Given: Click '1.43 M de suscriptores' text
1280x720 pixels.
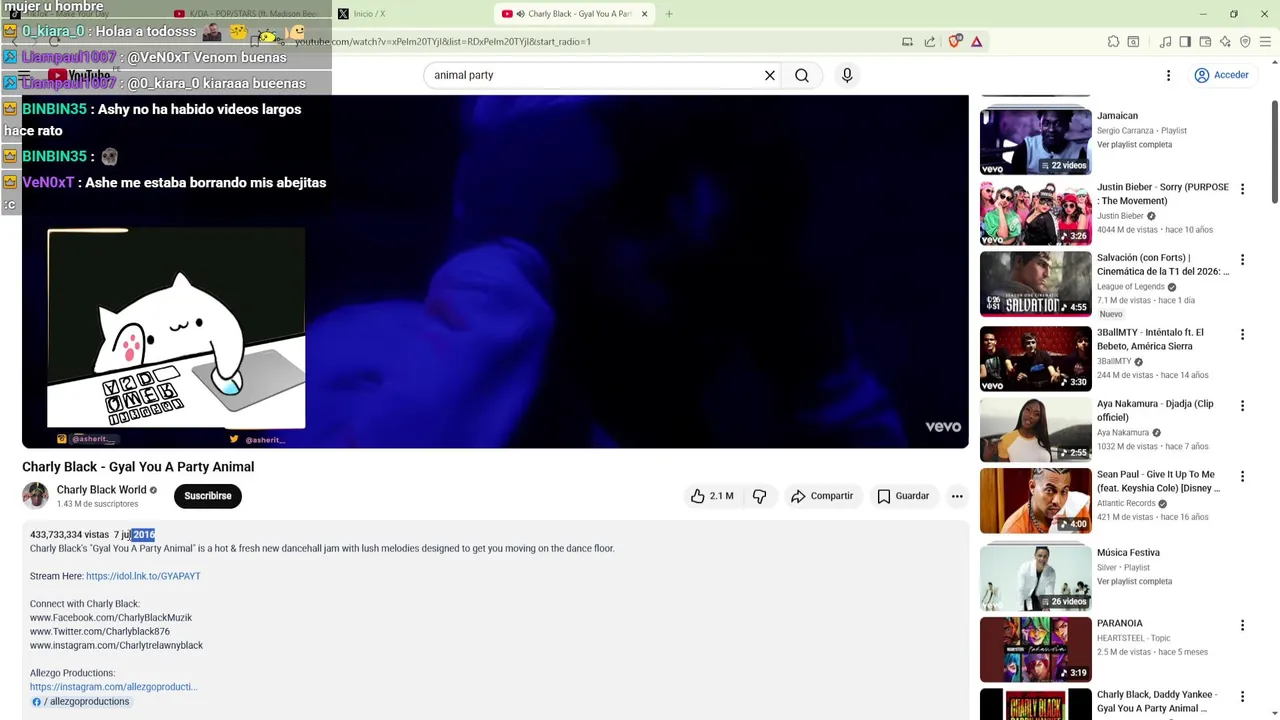Looking at the screenshot, I should click(97, 504).
